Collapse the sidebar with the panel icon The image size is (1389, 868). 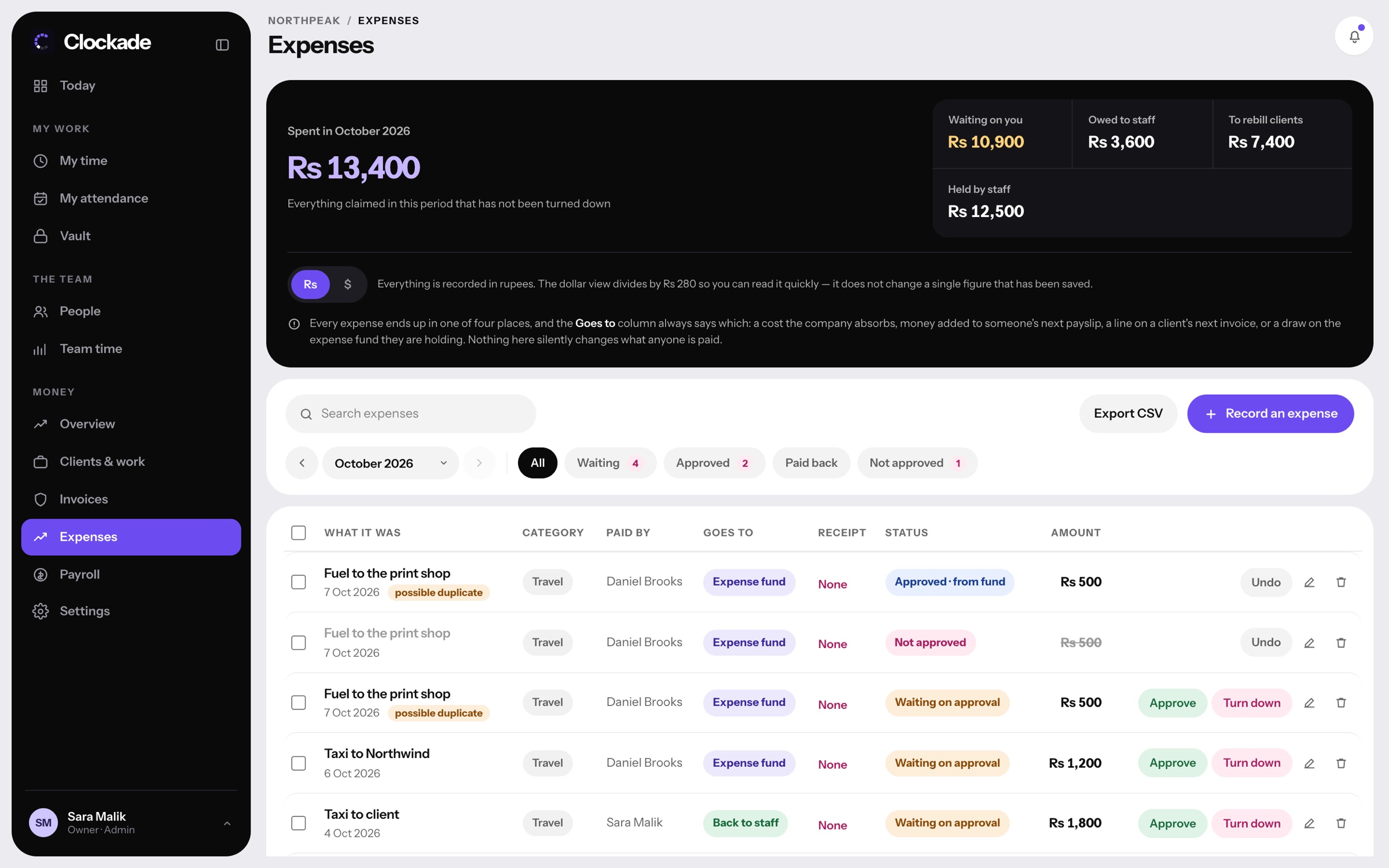point(222,45)
